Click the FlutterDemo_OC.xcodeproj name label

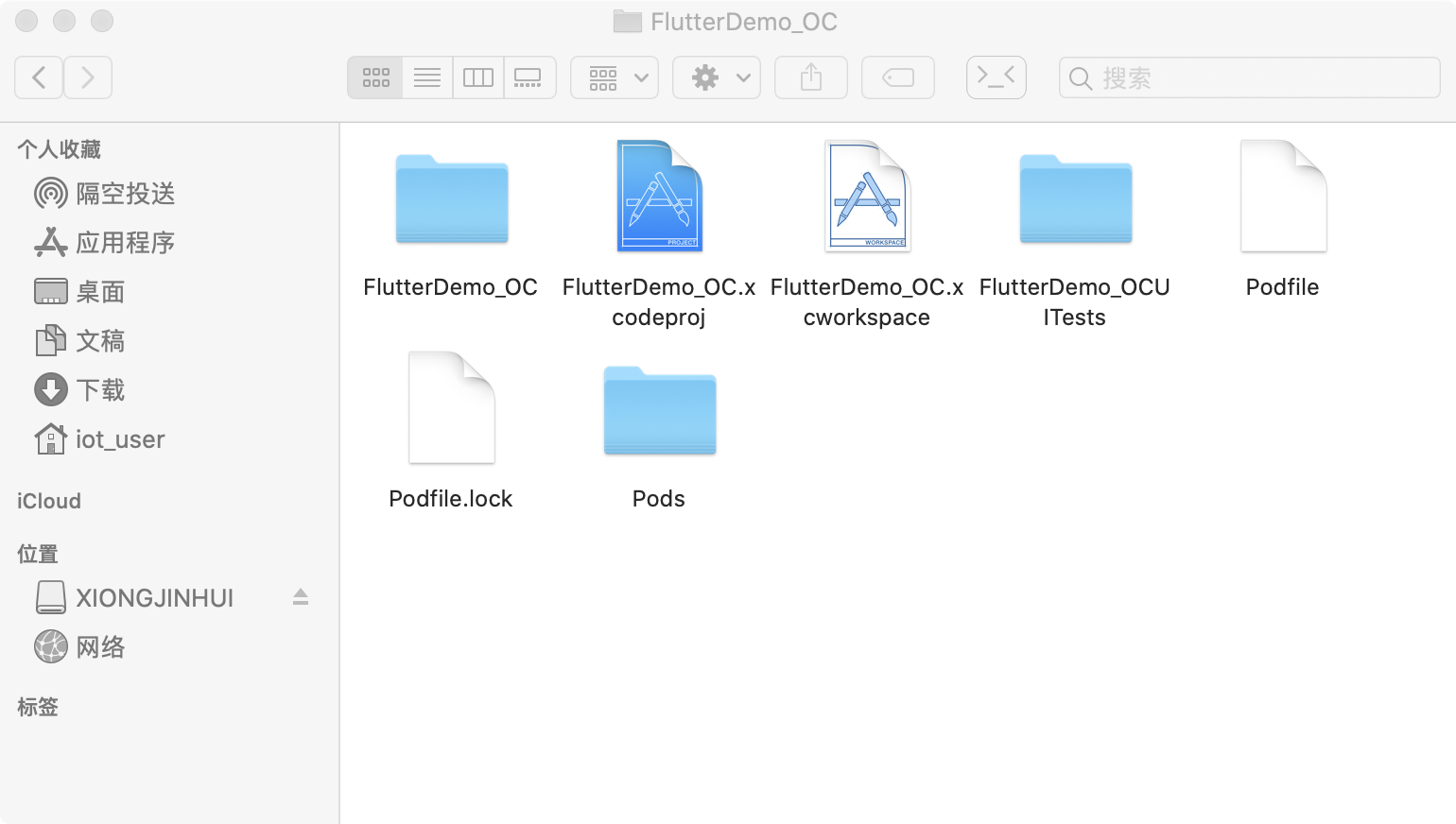click(659, 302)
